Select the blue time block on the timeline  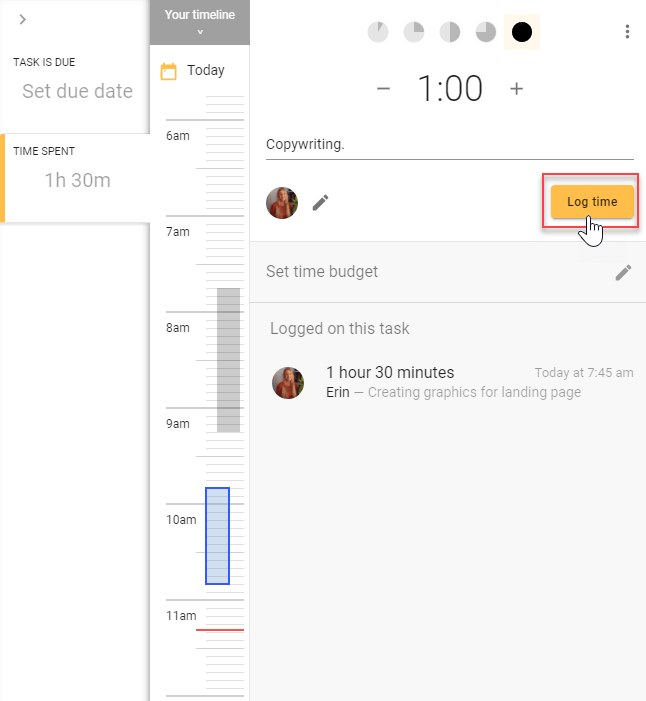pos(217,536)
